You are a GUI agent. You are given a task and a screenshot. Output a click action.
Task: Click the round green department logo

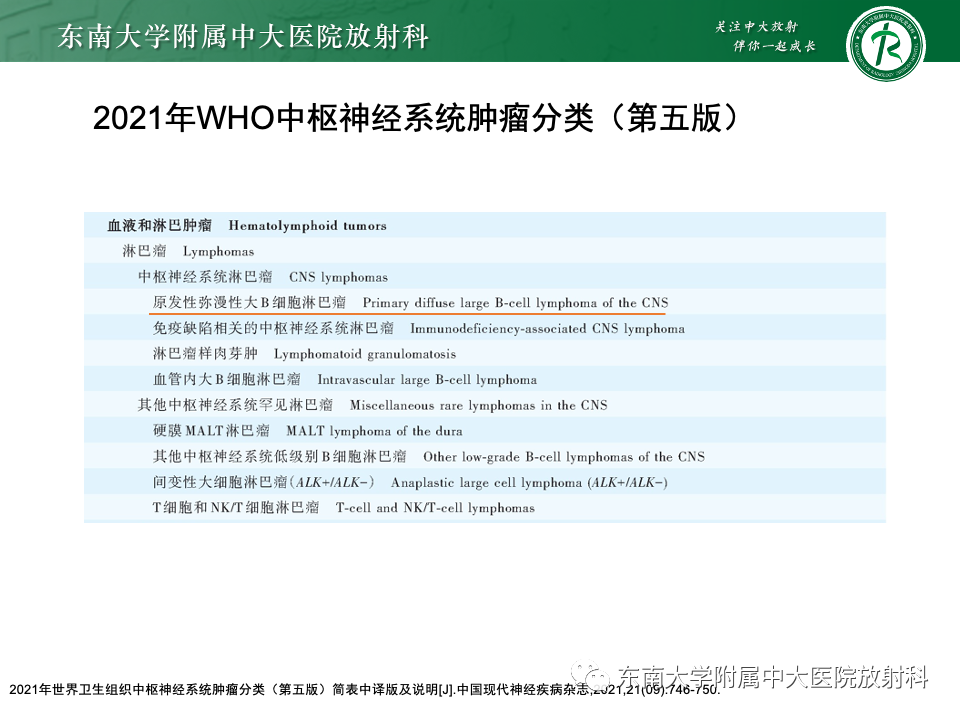(885, 45)
